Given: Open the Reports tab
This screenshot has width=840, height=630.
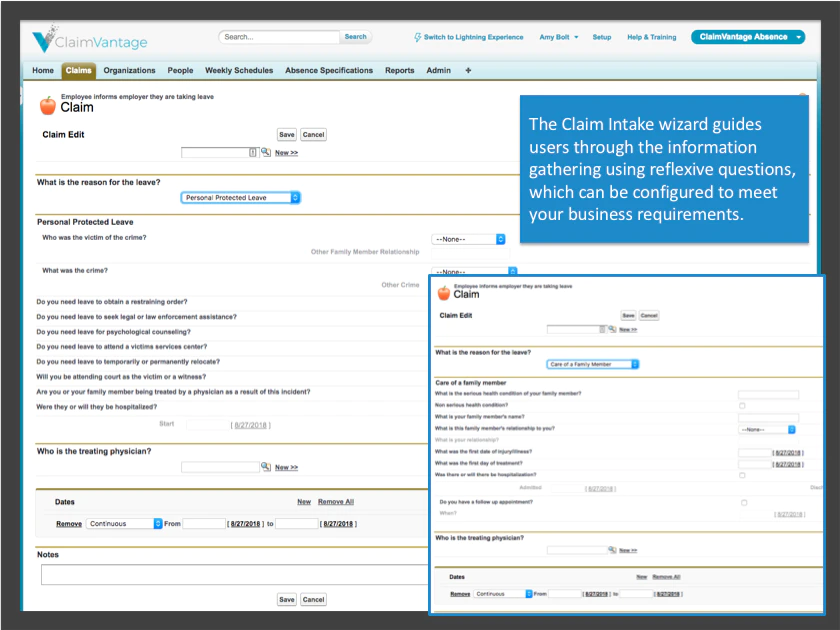Looking at the screenshot, I should (x=400, y=70).
